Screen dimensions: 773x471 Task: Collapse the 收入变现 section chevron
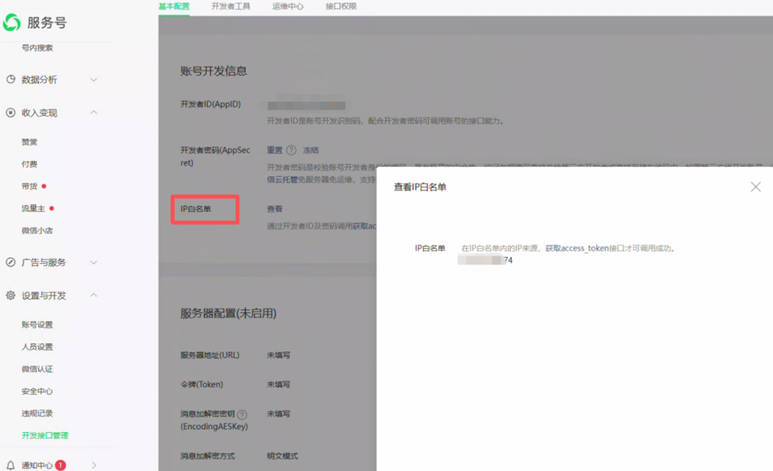pos(94,112)
